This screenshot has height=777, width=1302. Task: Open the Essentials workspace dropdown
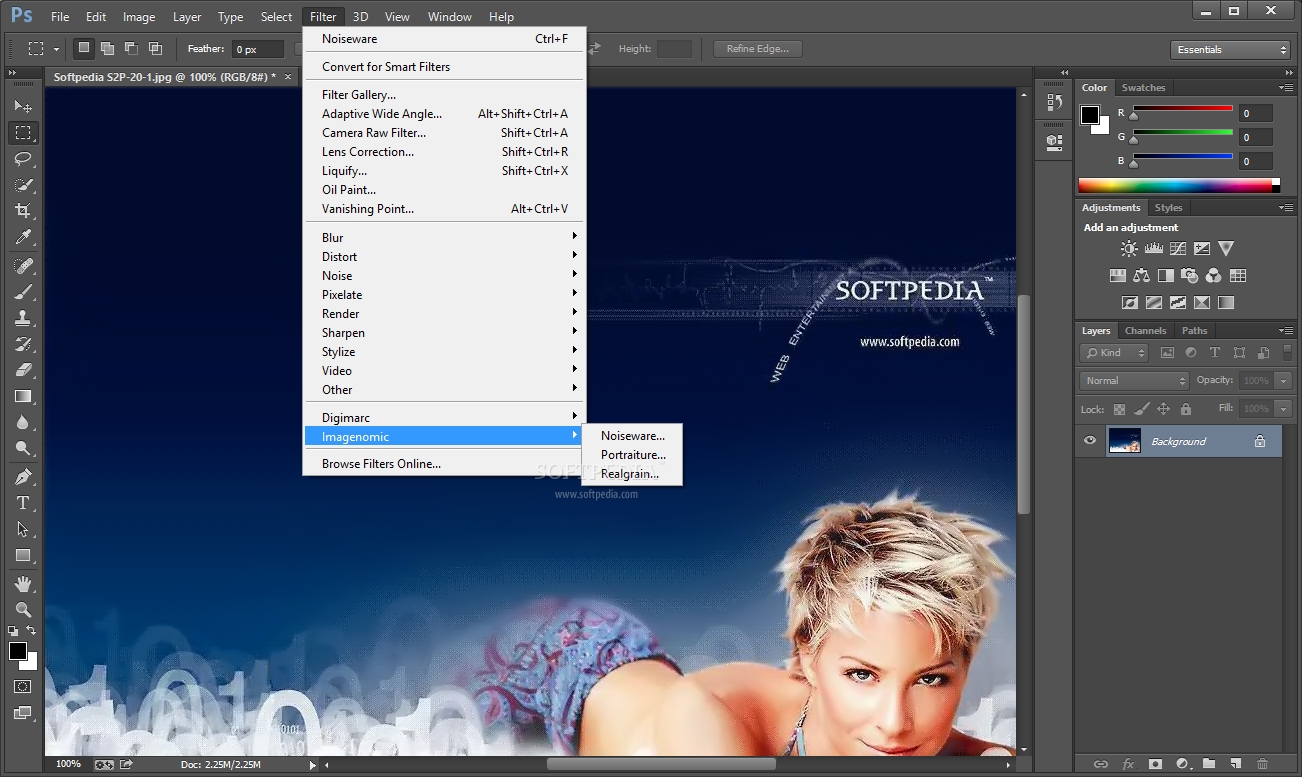click(x=1231, y=50)
